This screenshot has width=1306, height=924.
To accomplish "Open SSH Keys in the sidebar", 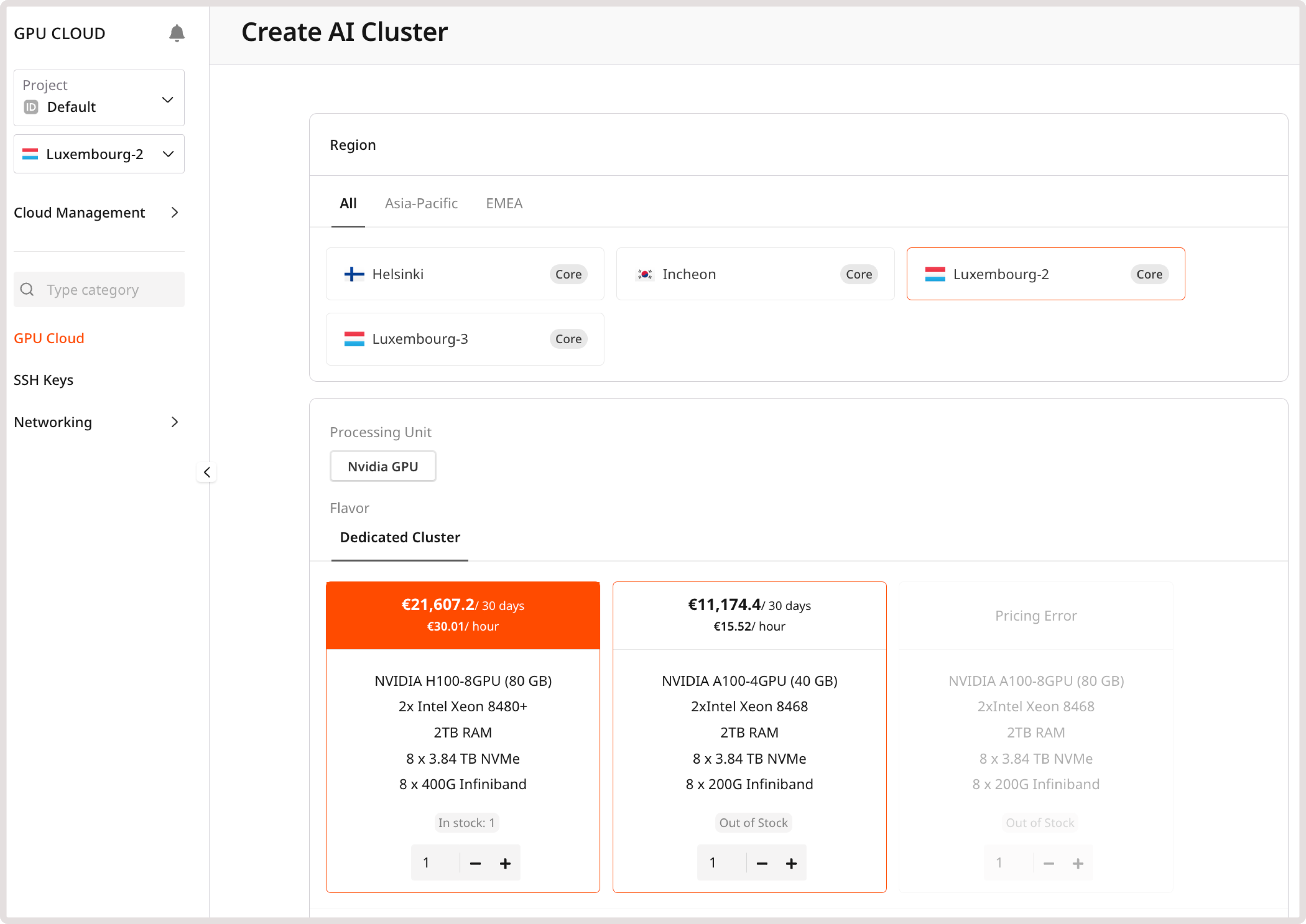I will coord(44,380).
